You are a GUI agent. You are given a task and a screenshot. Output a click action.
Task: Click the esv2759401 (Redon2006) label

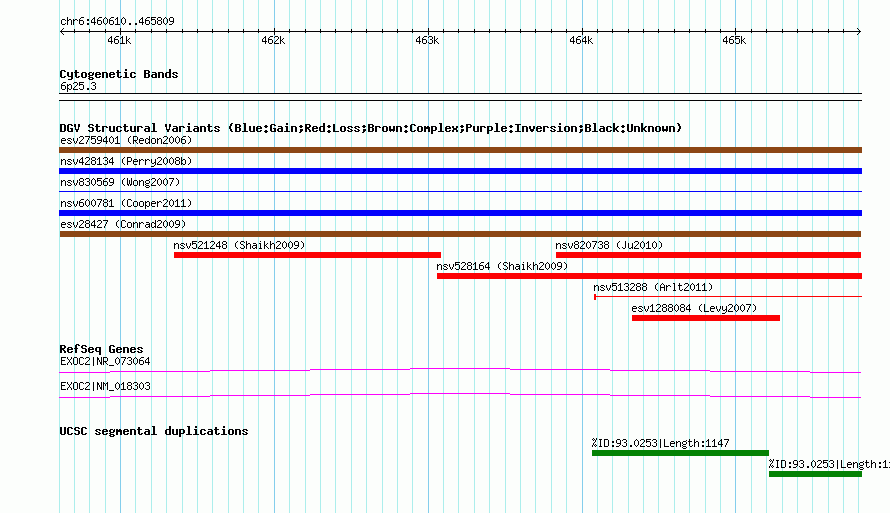[x=126, y=140]
